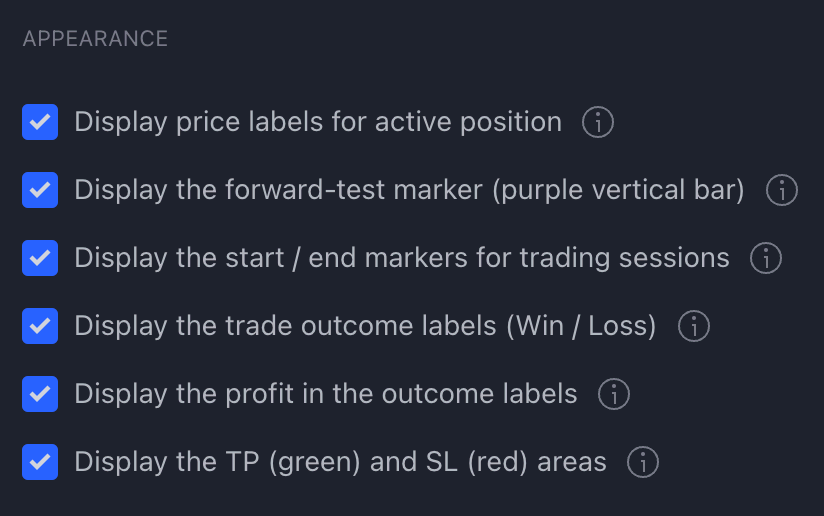Screen dimensions: 824x516
Task: Open info icon for TP and SL areas
Action: tap(643, 462)
